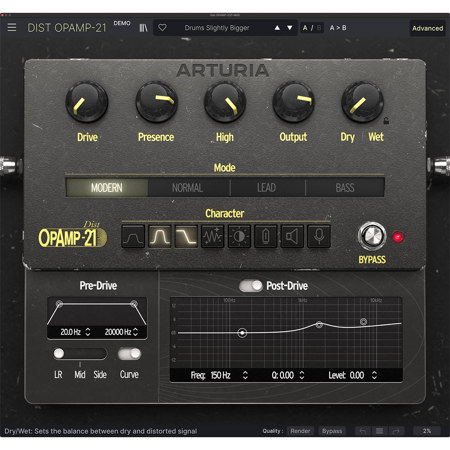
Task: Select the speaker Character icon
Action: click(x=292, y=236)
